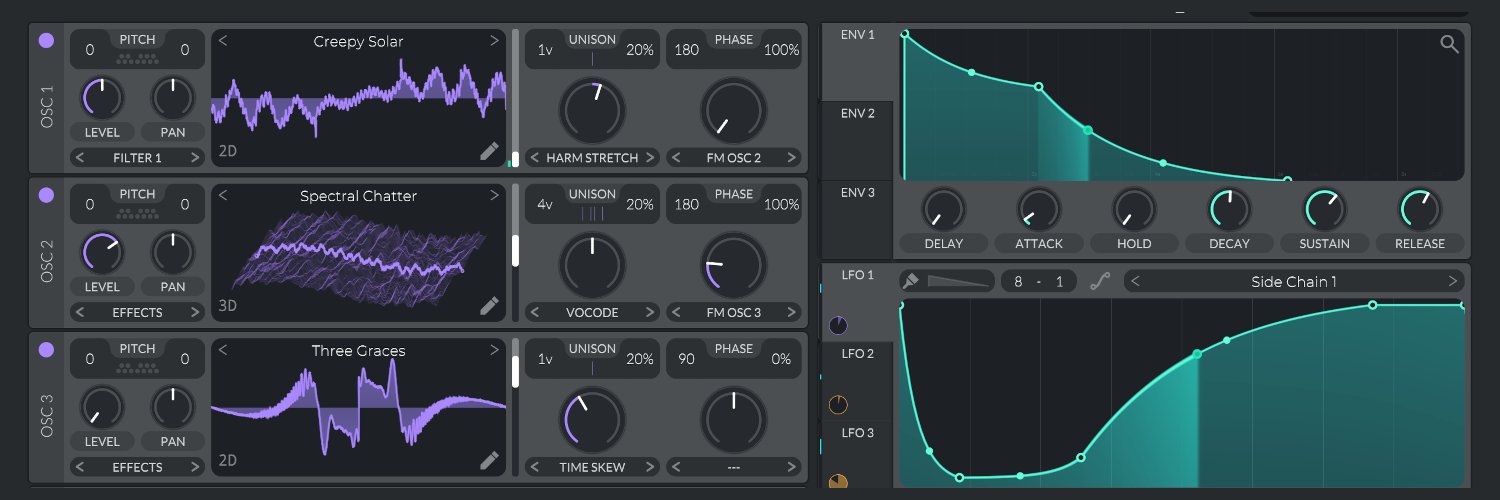
Task: Click OSC 3 phase value 90
Action: (686, 358)
